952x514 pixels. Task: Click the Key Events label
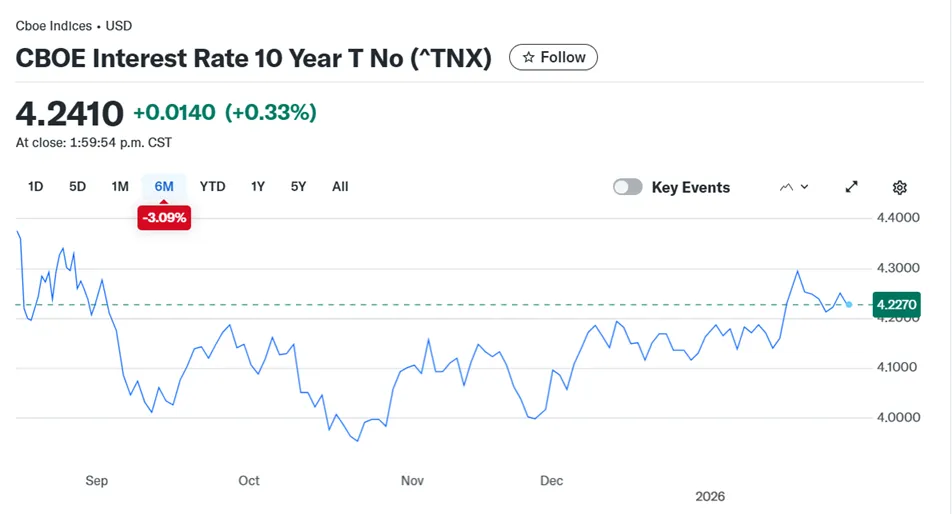(691, 188)
